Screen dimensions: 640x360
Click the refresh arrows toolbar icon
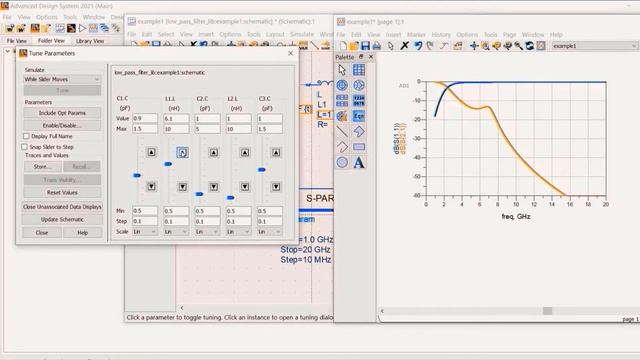[x=529, y=46]
